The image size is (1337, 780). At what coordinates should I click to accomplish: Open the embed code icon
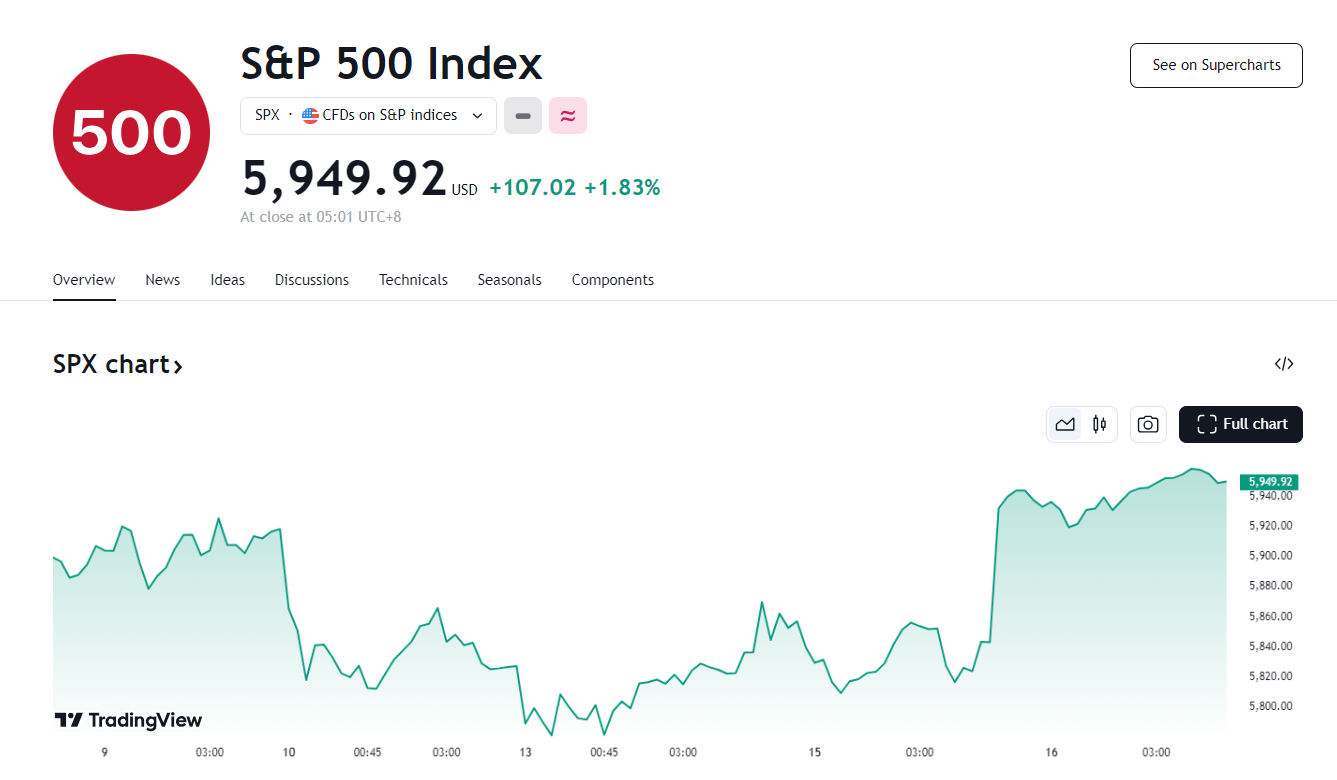[1284, 364]
